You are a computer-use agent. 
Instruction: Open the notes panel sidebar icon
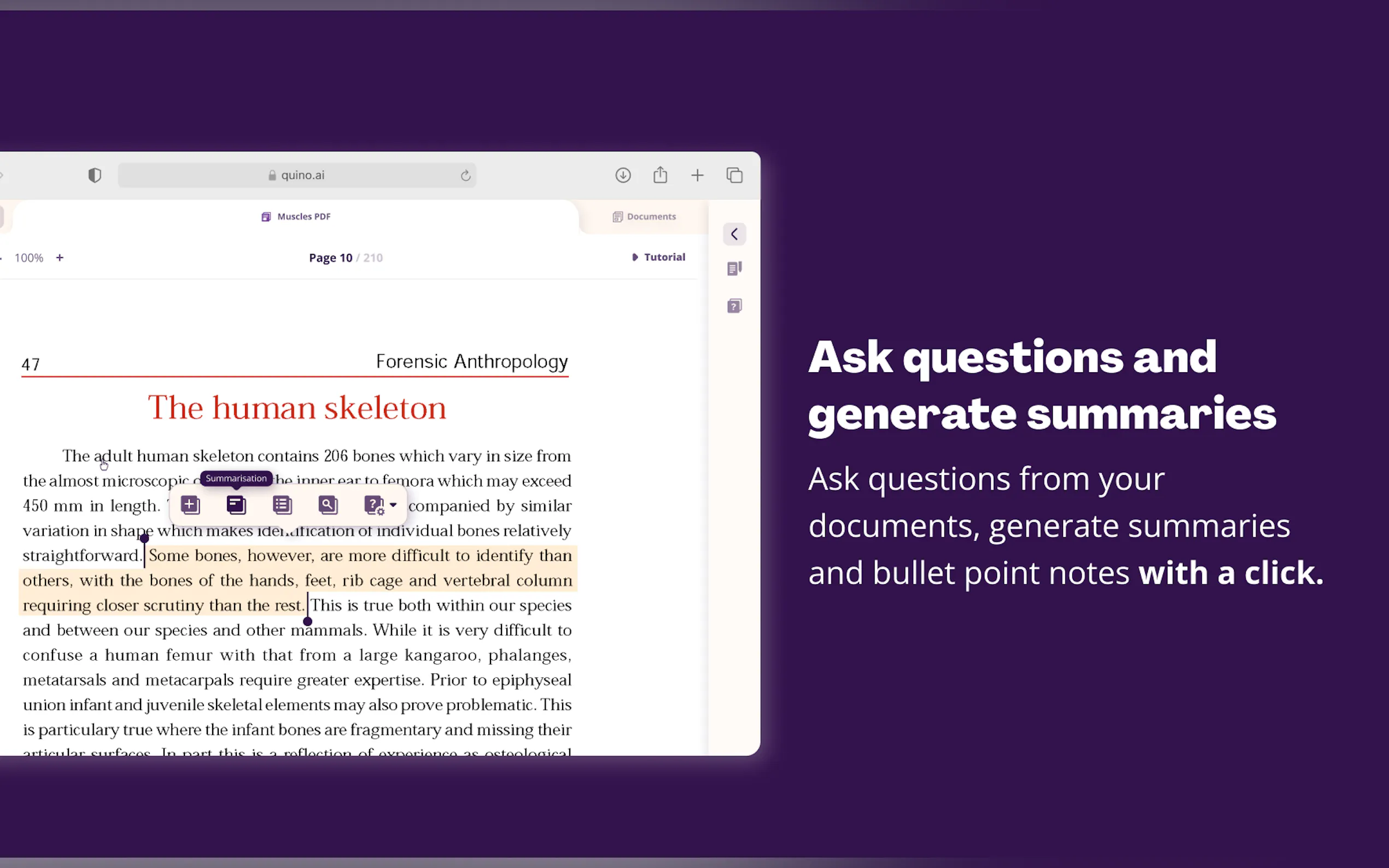pos(734,269)
